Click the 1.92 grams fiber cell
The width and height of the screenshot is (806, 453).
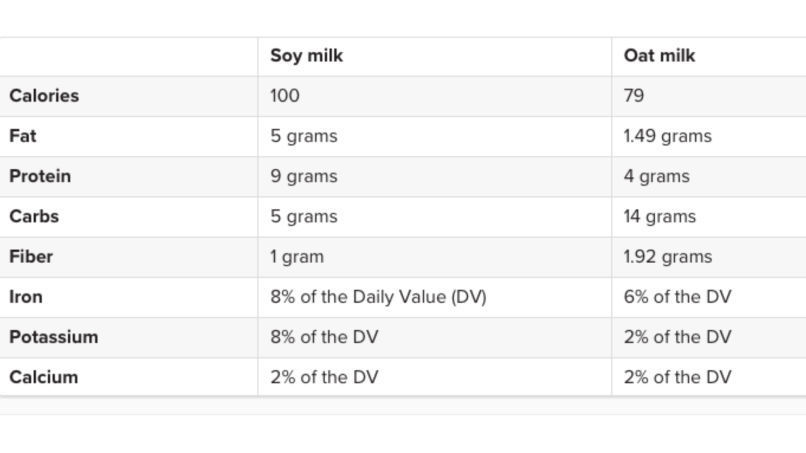click(x=668, y=256)
